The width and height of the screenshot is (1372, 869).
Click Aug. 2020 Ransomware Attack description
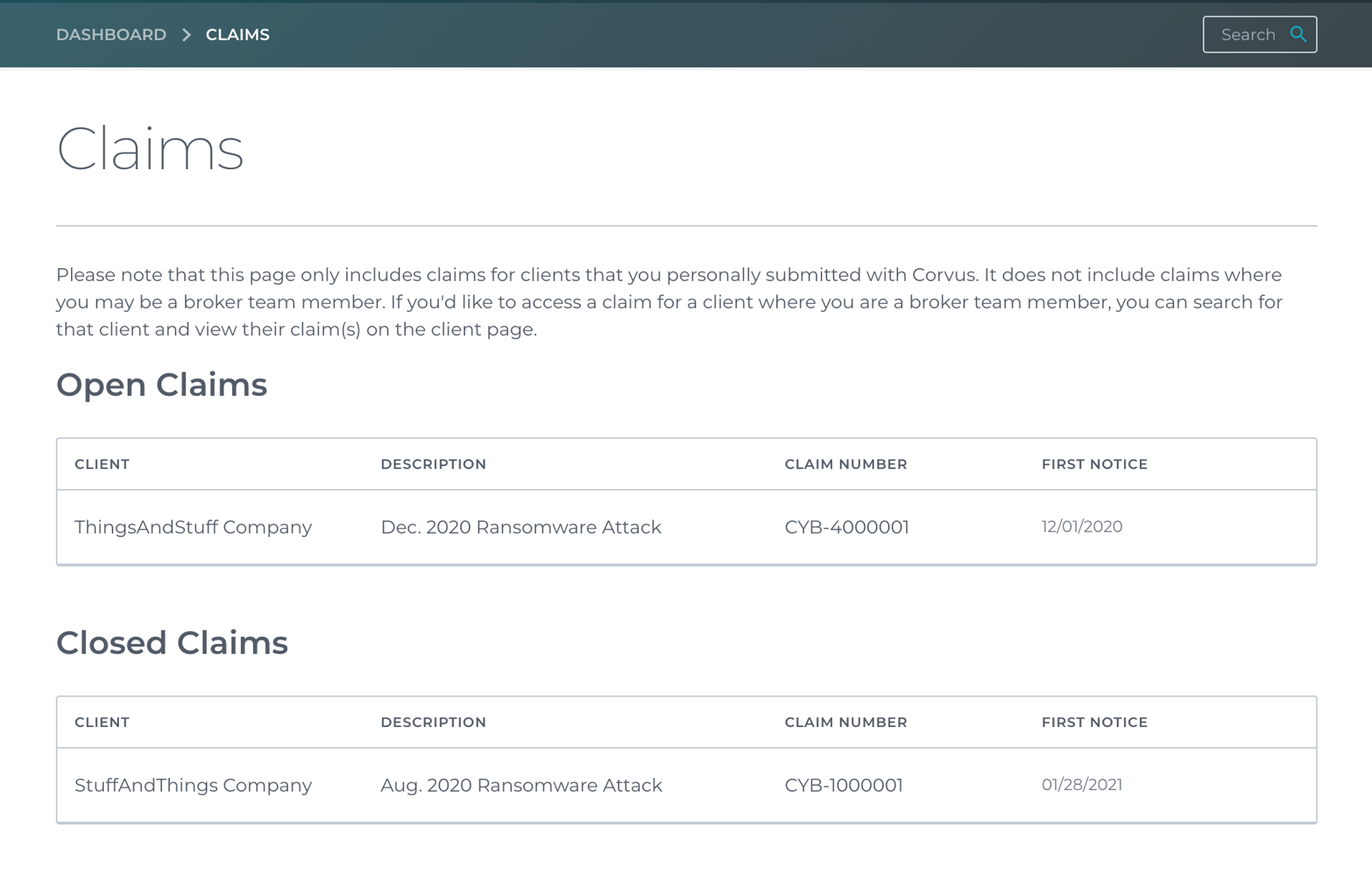tap(521, 785)
